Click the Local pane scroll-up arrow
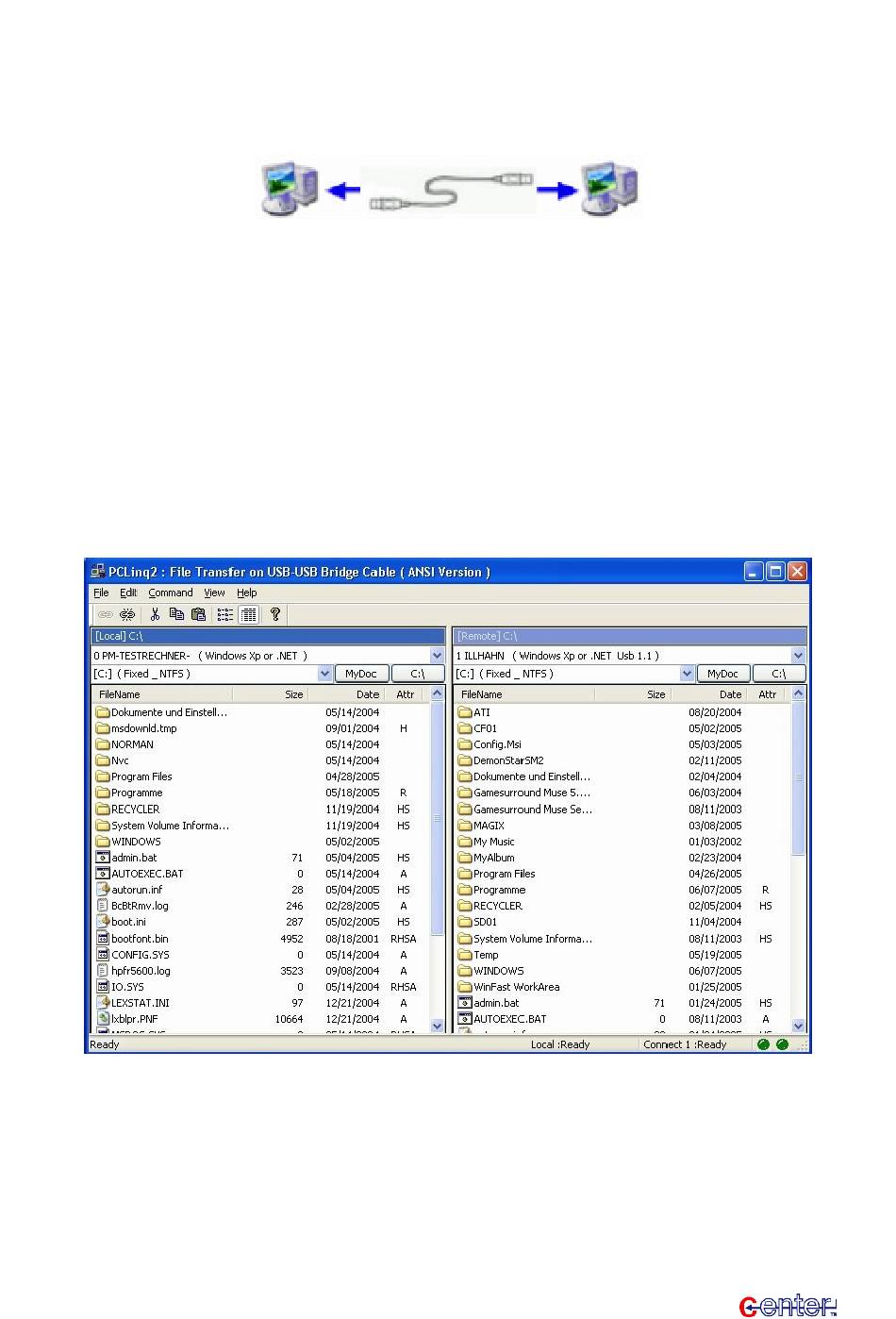Viewport: 896px width, 1319px height. (x=437, y=693)
